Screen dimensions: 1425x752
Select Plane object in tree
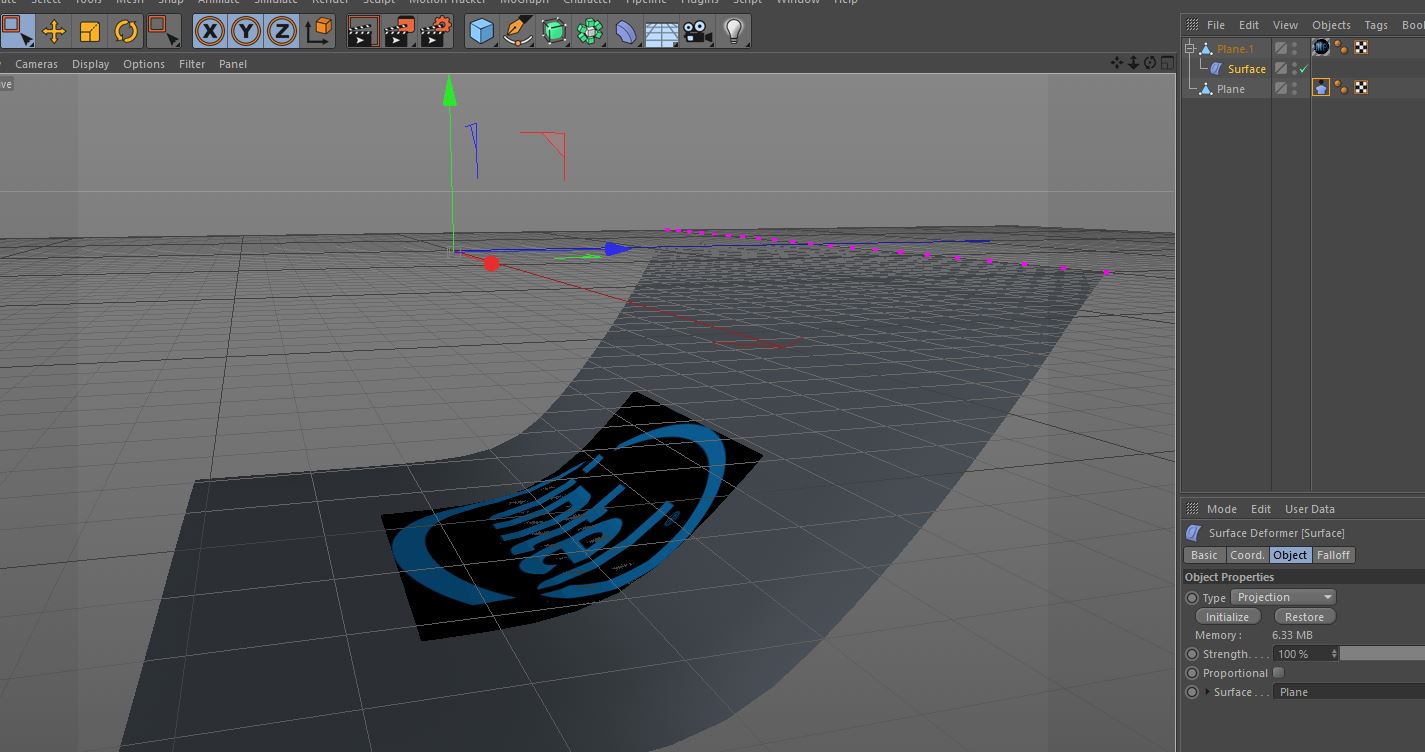pyautogui.click(x=1230, y=89)
